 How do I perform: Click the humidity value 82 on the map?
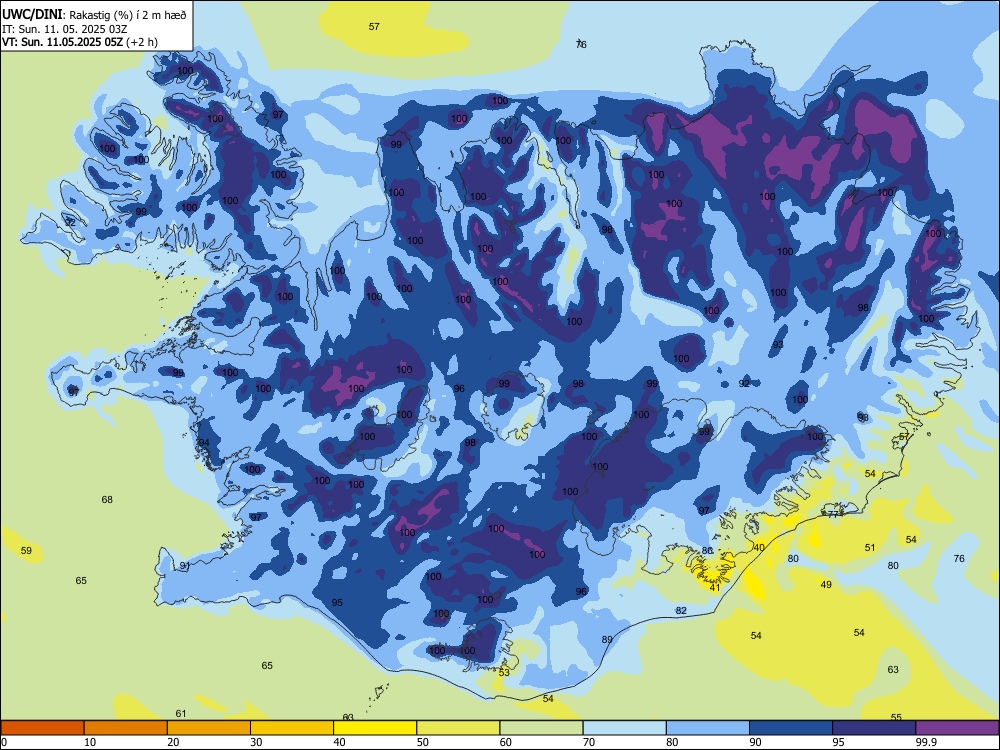pyautogui.click(x=681, y=610)
